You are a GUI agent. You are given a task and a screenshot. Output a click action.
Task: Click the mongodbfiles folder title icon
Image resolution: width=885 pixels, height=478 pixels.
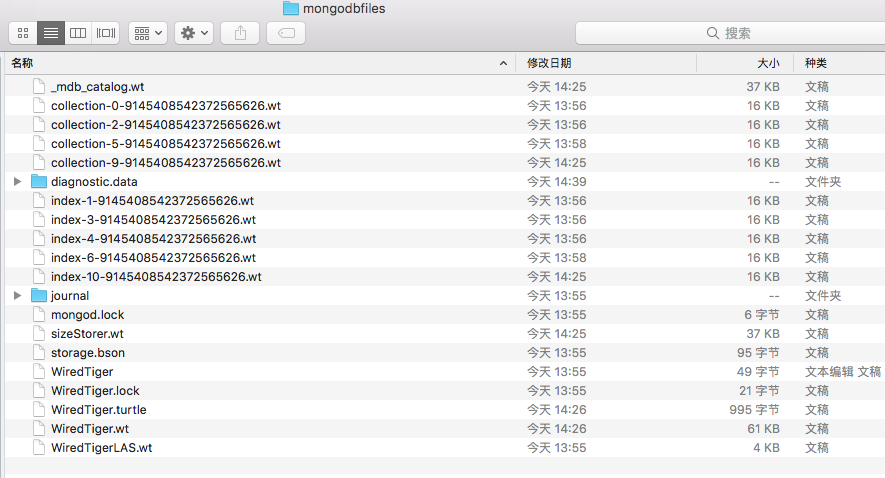pos(291,8)
